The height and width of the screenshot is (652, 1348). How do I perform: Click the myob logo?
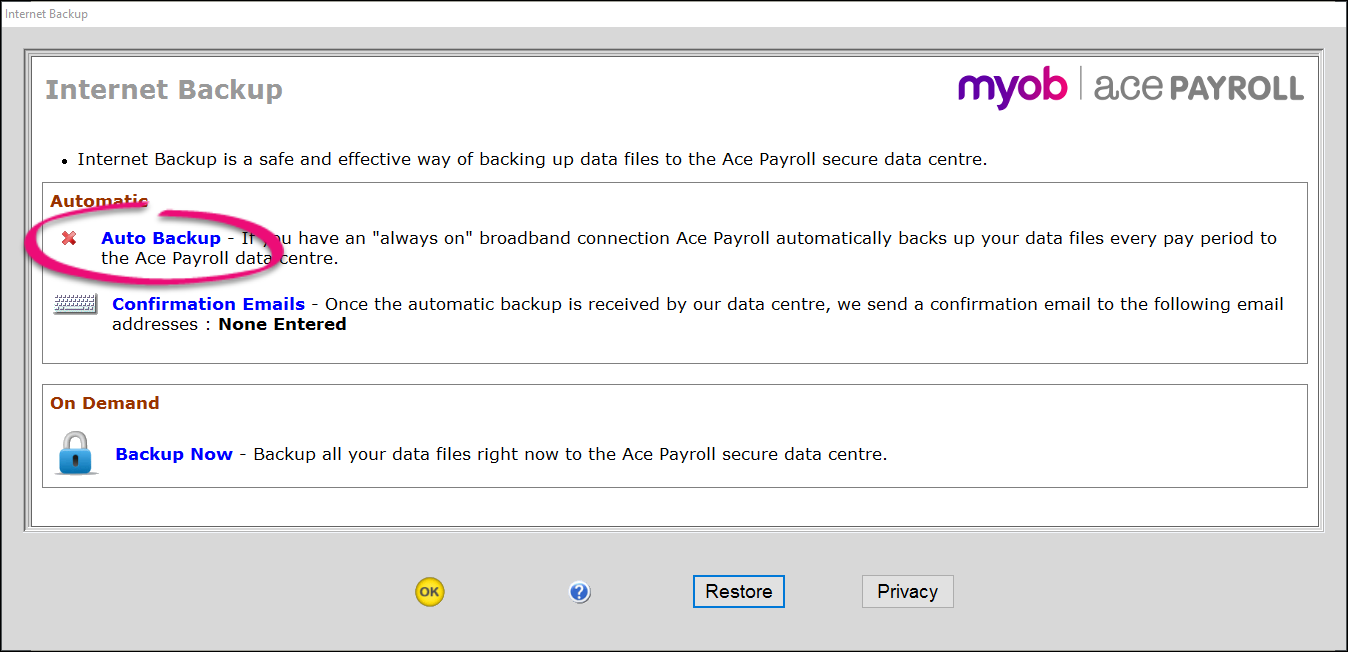(1012, 88)
